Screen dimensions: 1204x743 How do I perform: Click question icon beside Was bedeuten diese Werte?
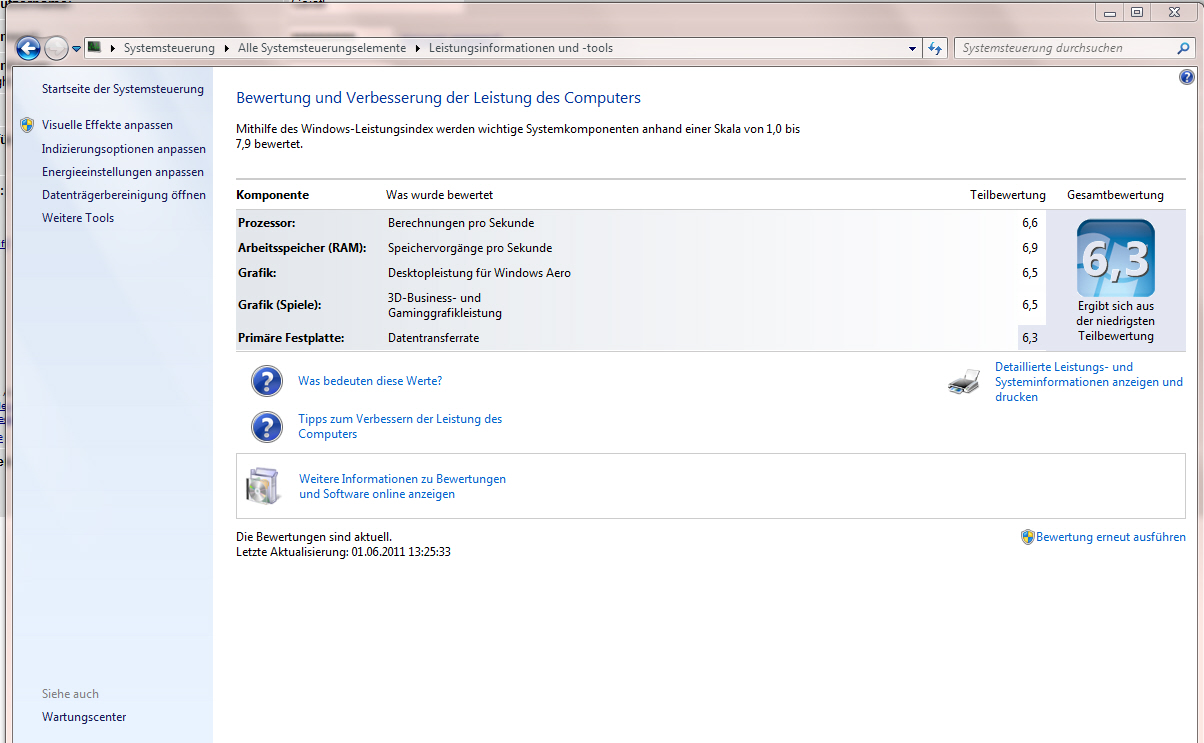pos(267,381)
